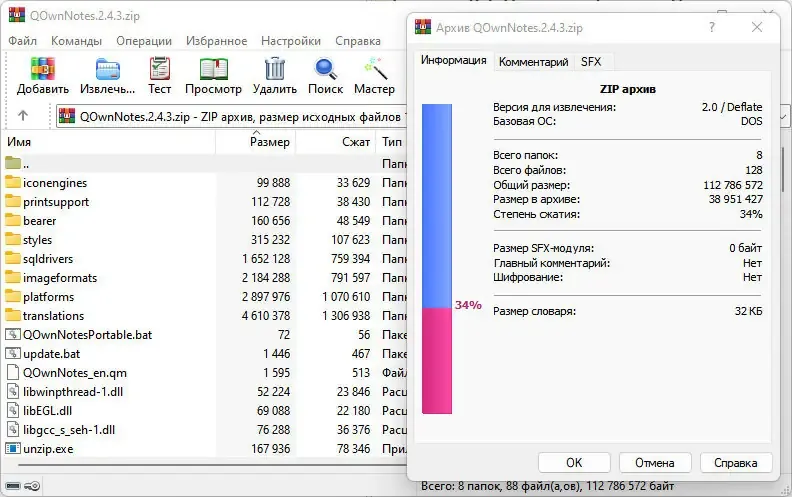Screen dimensions: 792x497
Task: Click OK in the archive dialog
Action: click(x=574, y=463)
